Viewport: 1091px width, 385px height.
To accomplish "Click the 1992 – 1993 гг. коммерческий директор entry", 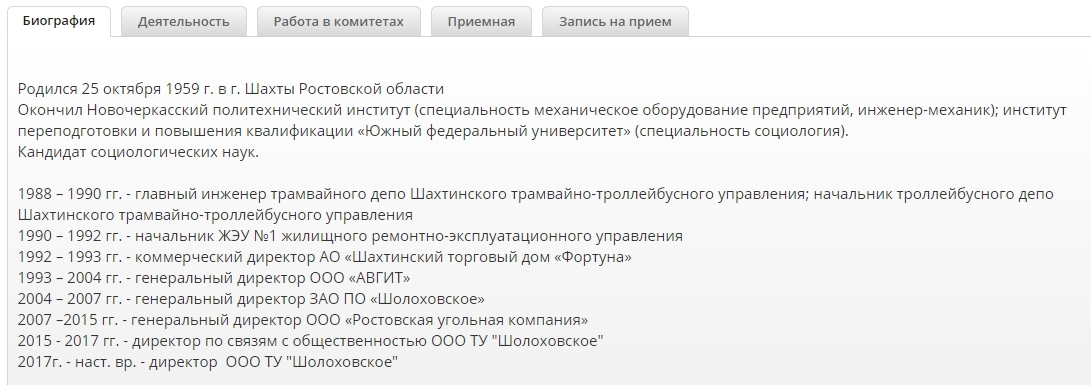I will coord(325,257).
